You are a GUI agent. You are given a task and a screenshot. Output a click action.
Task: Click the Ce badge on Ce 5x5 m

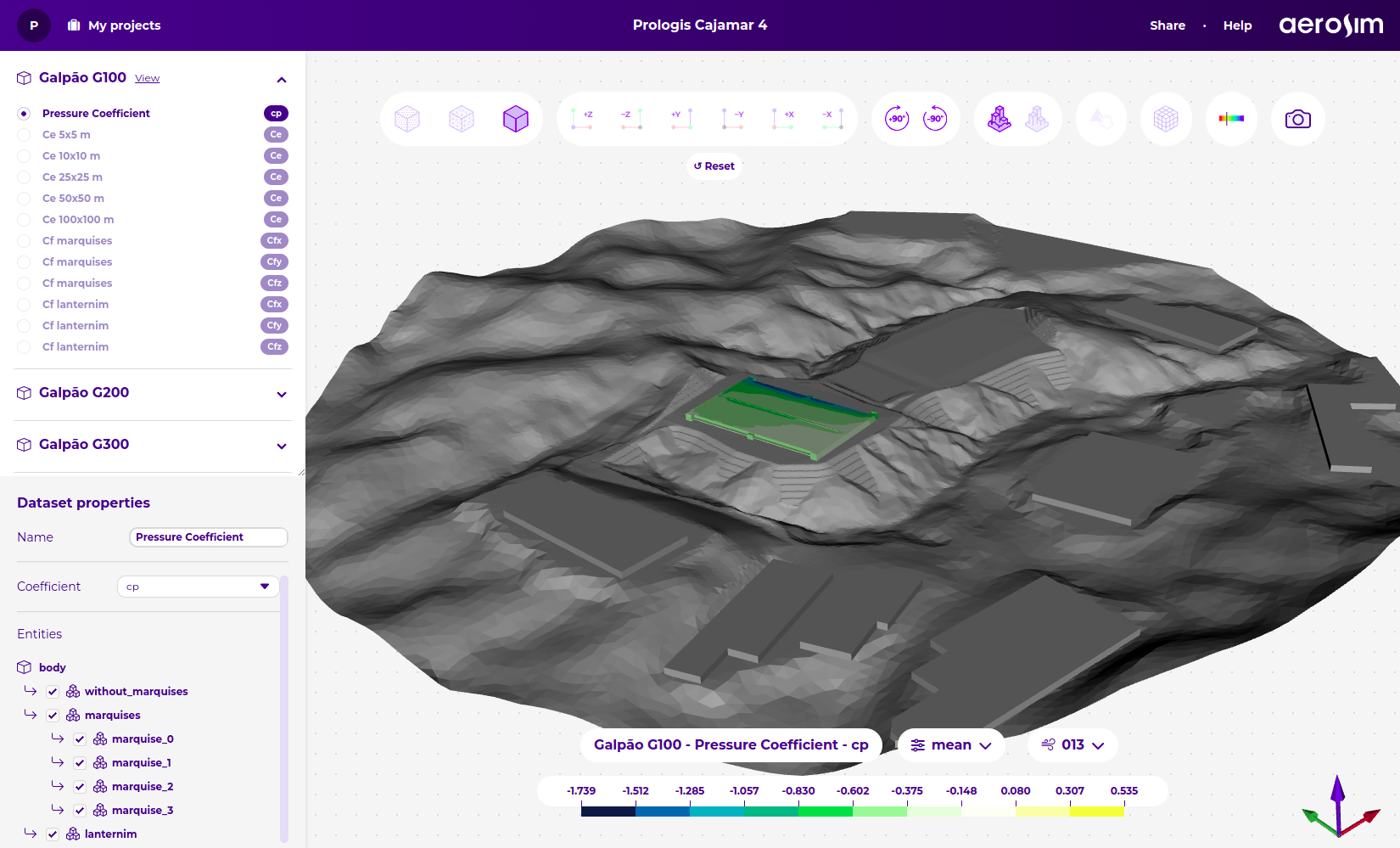pos(276,135)
